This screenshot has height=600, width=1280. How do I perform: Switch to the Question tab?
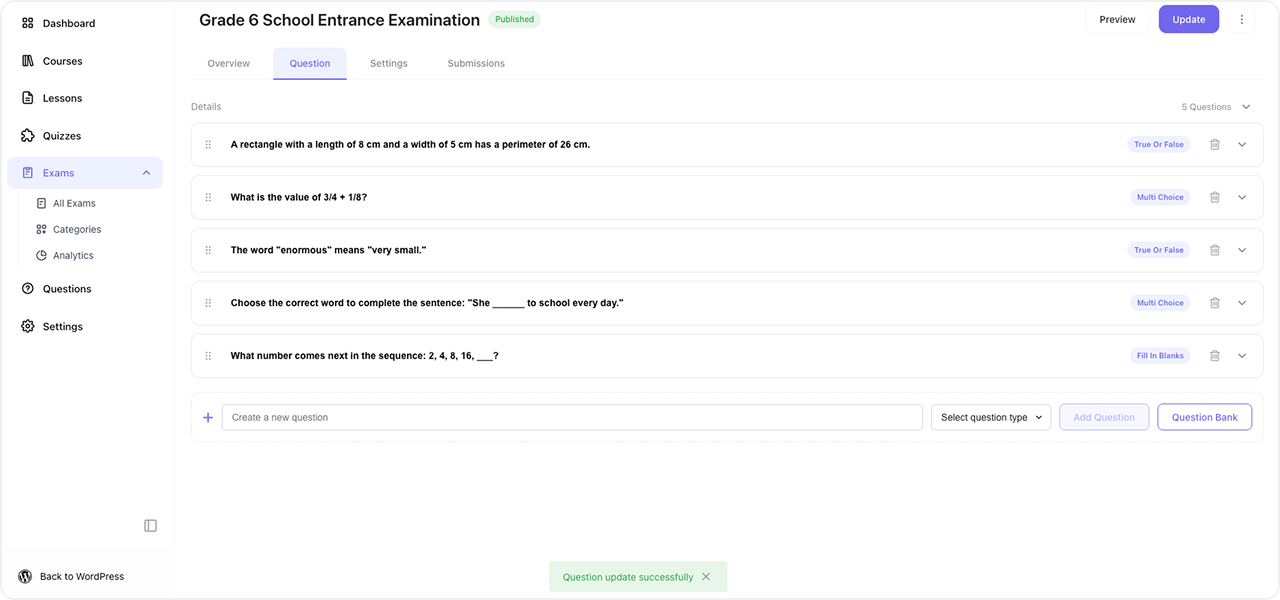(x=310, y=63)
